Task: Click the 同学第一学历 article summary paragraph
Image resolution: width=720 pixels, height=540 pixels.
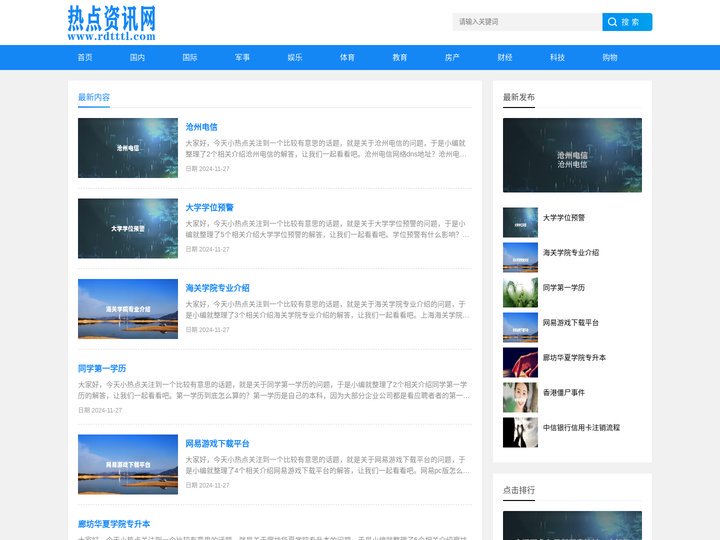Action: [x=274, y=390]
